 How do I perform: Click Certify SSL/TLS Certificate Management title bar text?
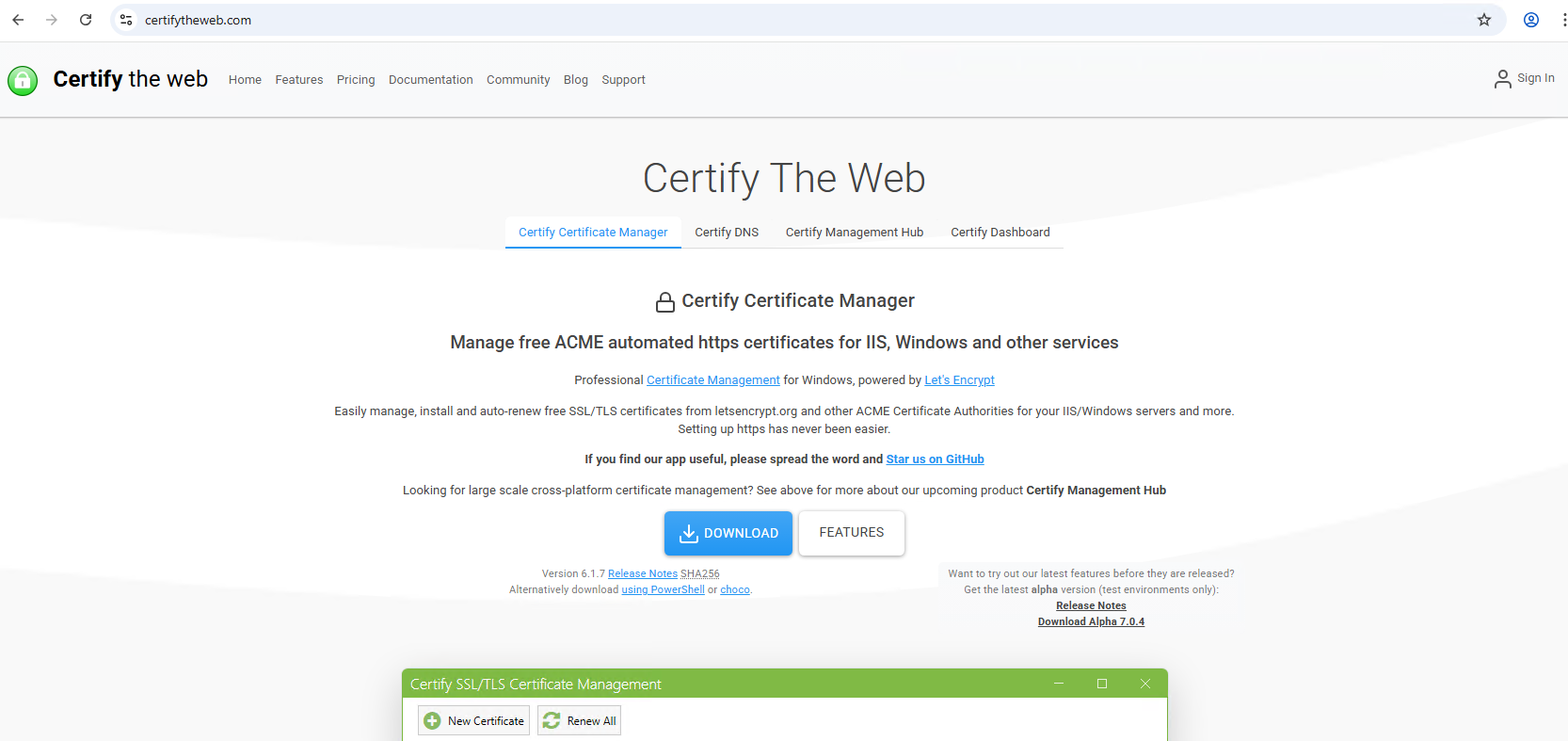pyautogui.click(x=536, y=685)
